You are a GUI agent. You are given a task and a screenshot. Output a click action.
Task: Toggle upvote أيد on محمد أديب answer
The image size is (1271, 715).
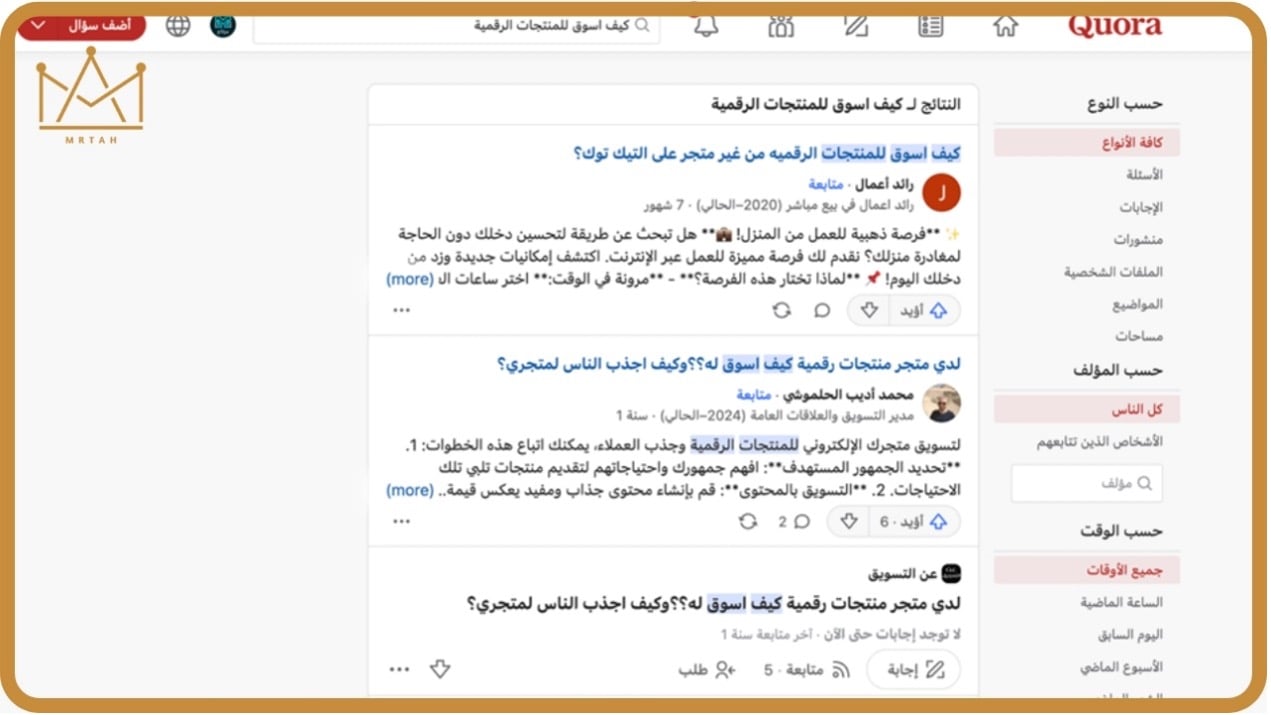(914, 522)
